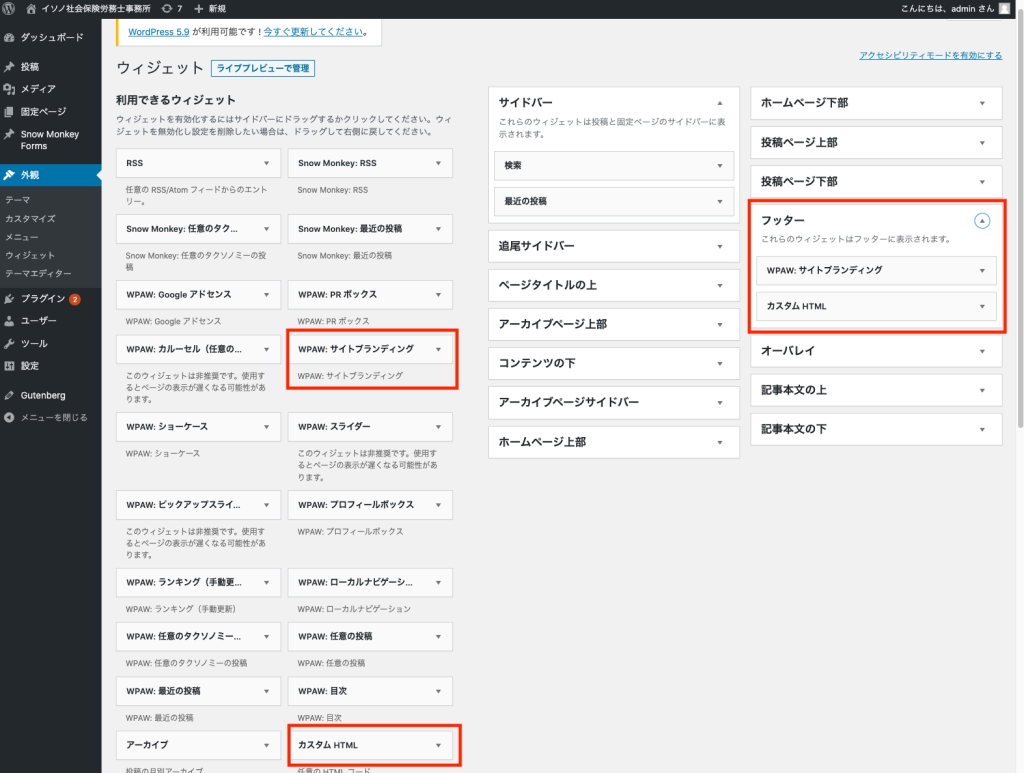Screen dimensions: 1024x773
Task: Click the plus icon for 新規
Action: 200,8
